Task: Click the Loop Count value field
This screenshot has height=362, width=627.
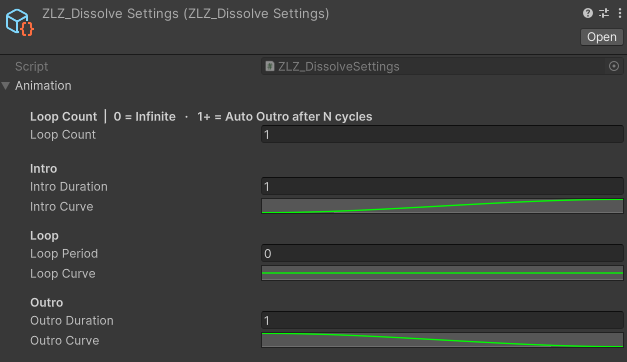Action: click(442, 134)
